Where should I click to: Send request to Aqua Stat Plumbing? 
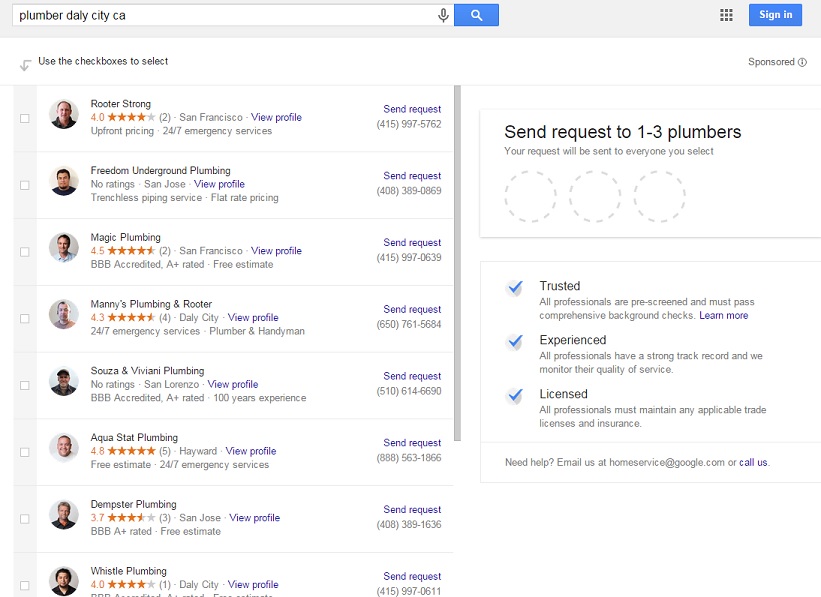(412, 443)
